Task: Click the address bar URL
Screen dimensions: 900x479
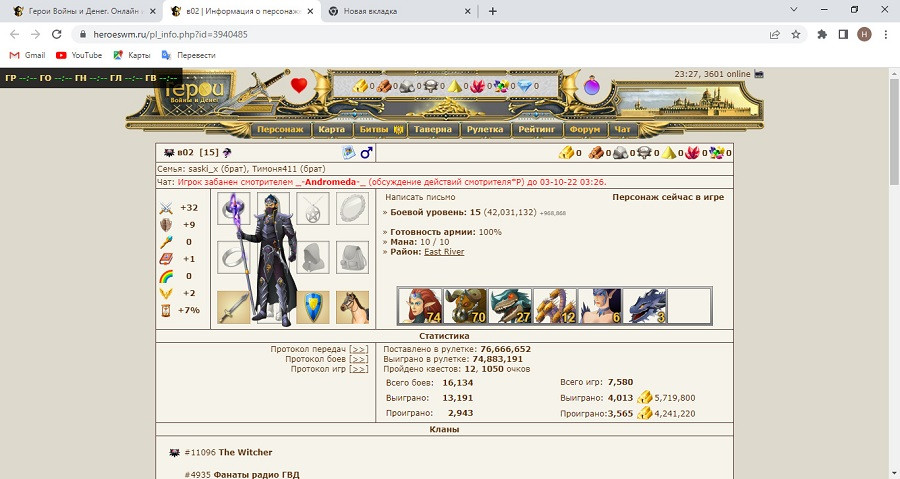Action: coord(170,34)
